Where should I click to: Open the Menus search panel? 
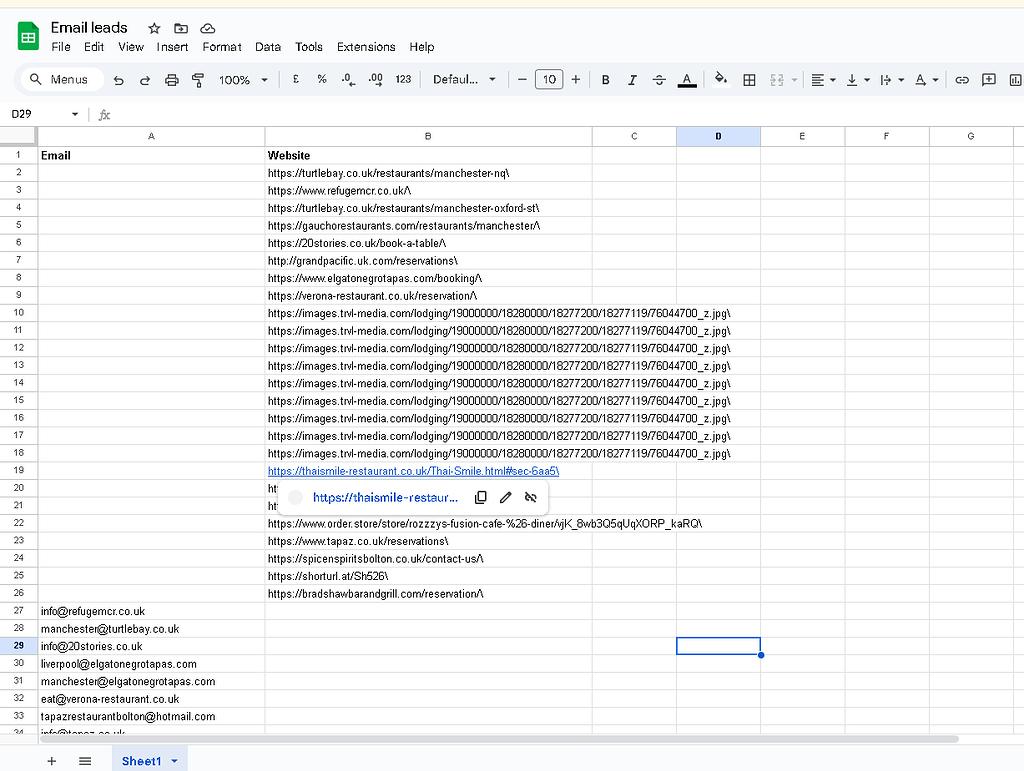pyautogui.click(x=60, y=79)
